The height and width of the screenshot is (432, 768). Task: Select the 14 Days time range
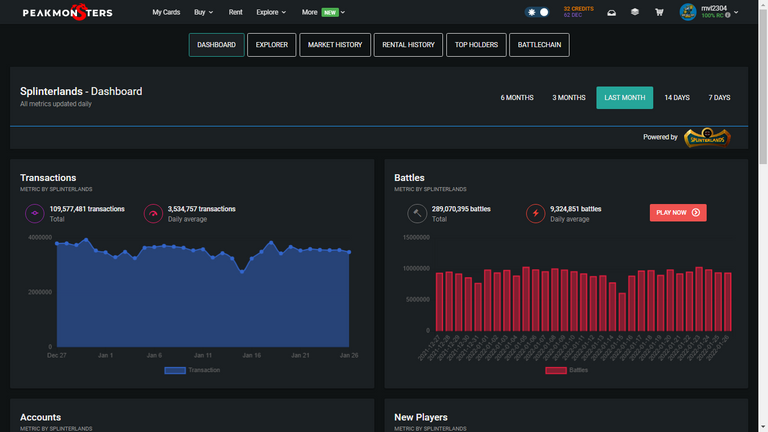click(x=677, y=98)
